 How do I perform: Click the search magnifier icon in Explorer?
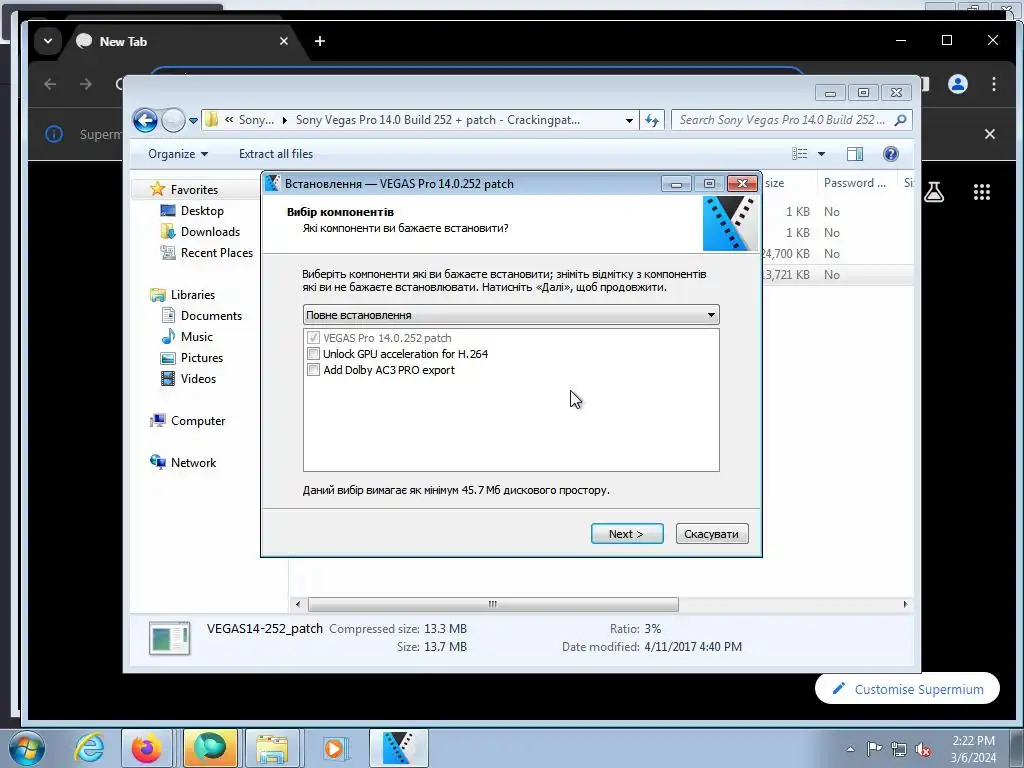tap(901, 120)
